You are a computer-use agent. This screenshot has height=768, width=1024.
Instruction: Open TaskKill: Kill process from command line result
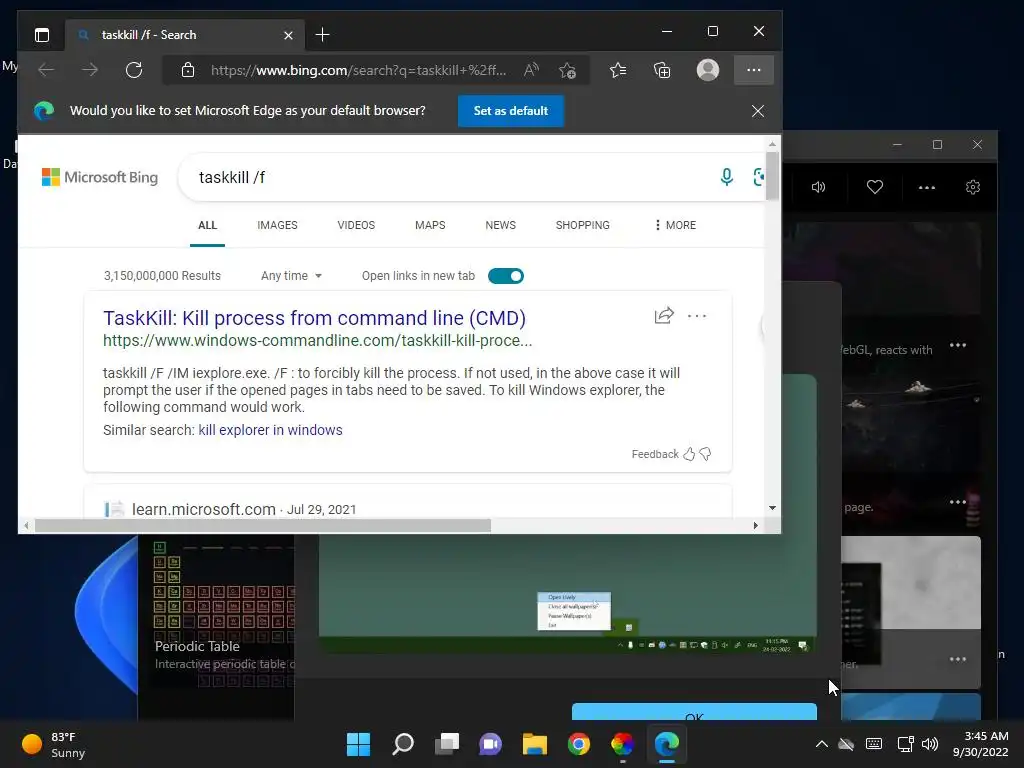pyautogui.click(x=314, y=318)
